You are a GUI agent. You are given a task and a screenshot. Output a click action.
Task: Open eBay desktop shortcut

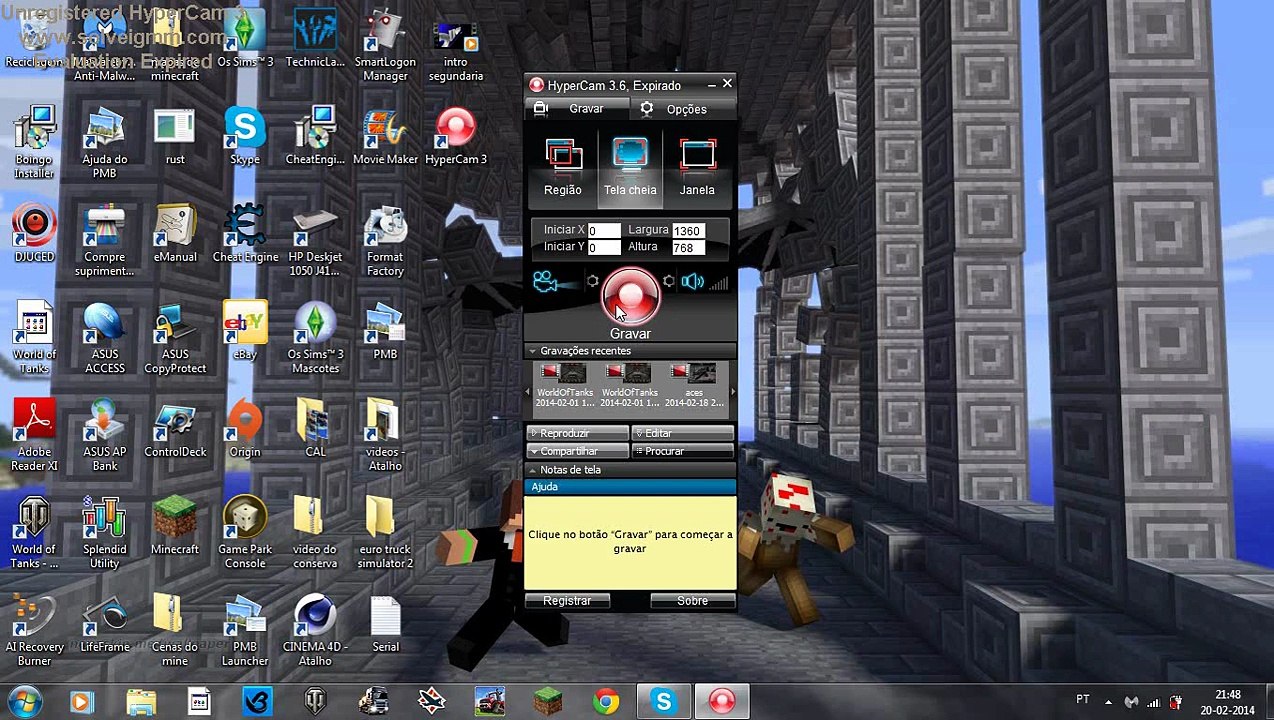[245, 331]
